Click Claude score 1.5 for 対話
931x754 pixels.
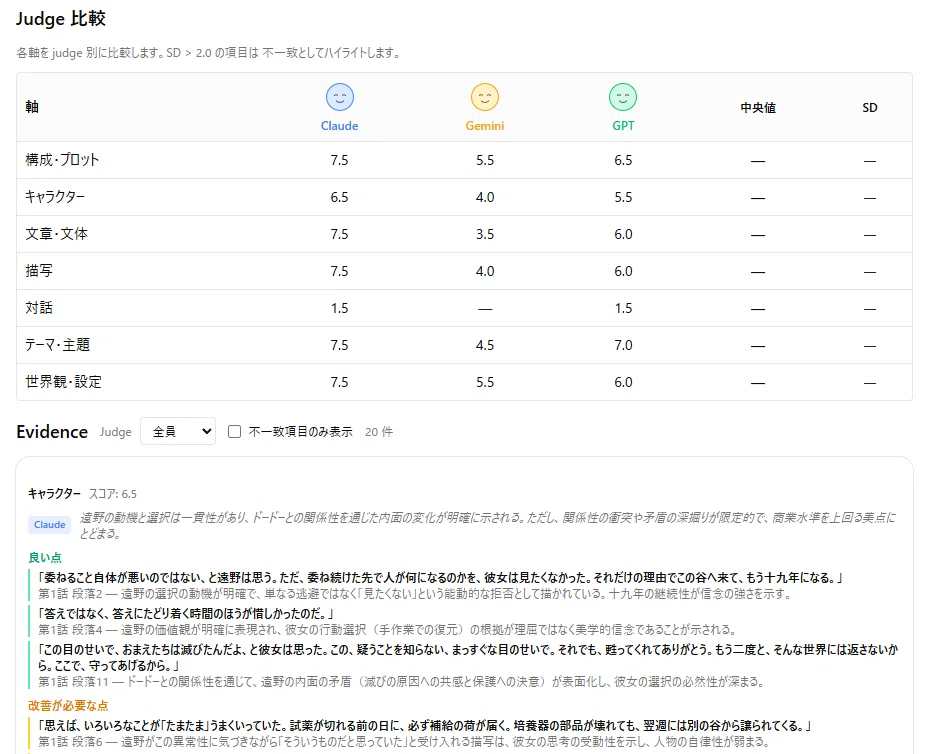tap(340, 308)
